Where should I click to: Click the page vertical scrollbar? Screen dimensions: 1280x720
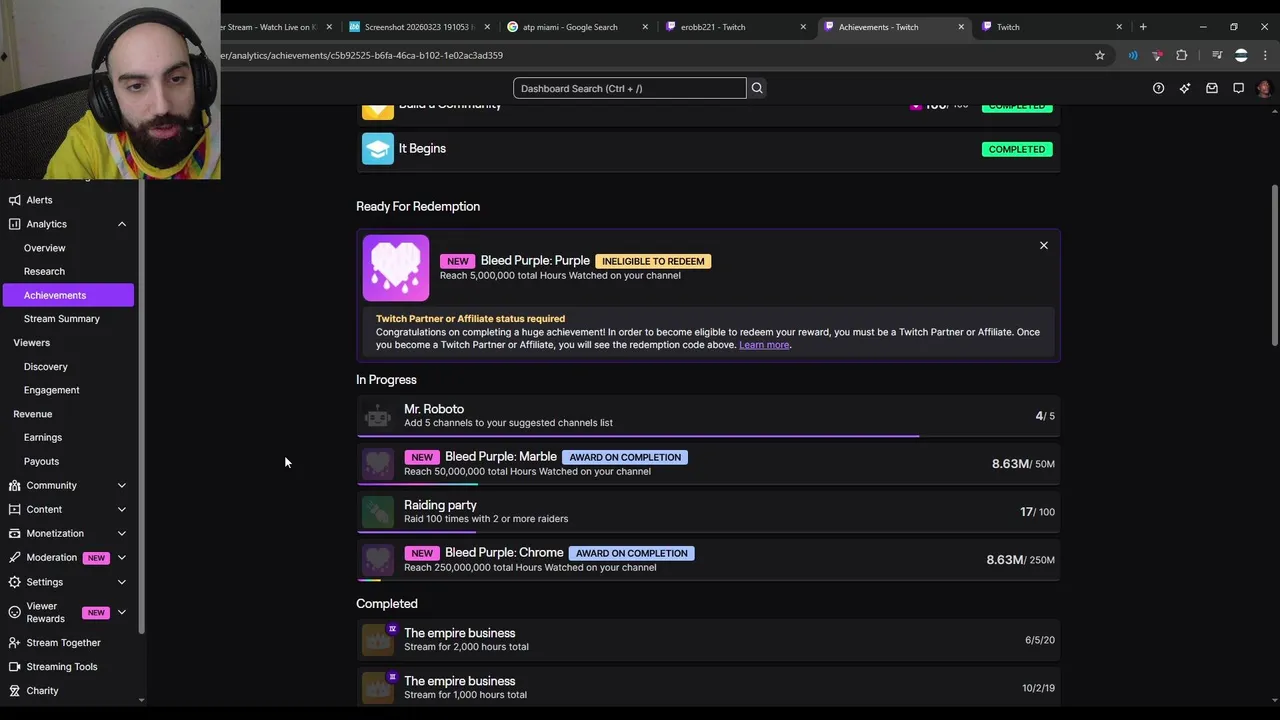tap(1274, 266)
